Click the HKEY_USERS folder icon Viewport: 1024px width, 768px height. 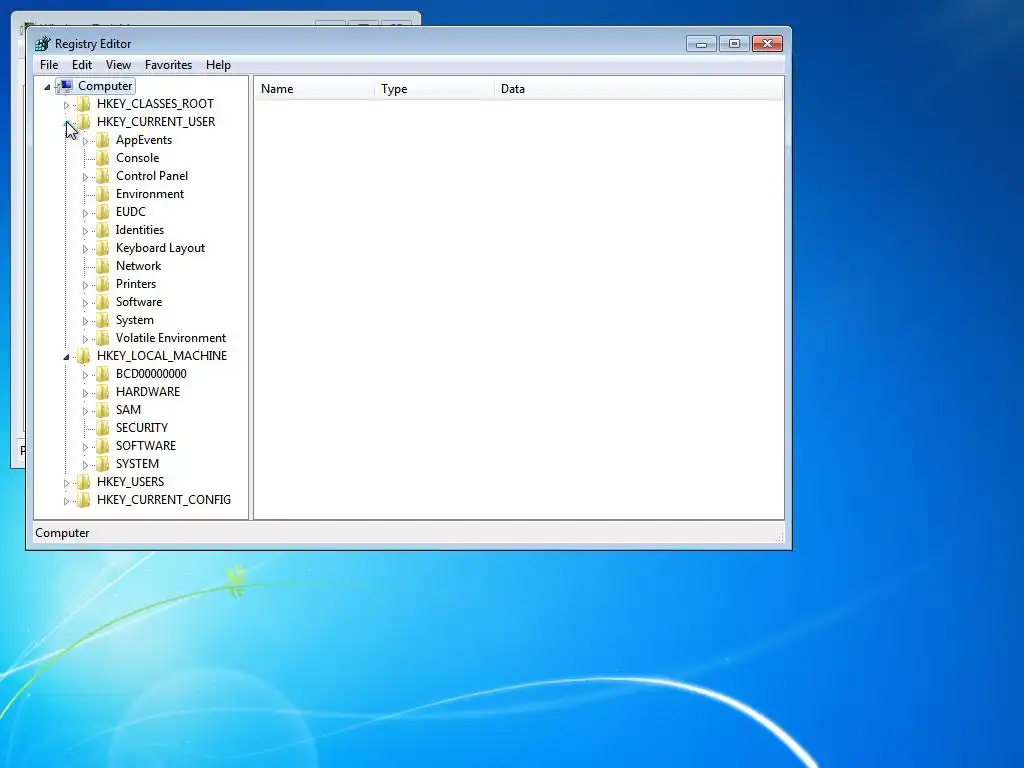pyautogui.click(x=84, y=482)
